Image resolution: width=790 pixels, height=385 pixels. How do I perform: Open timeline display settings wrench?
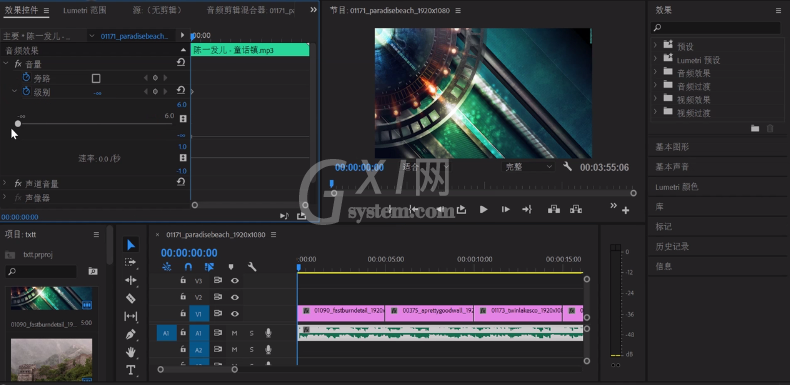click(252, 267)
